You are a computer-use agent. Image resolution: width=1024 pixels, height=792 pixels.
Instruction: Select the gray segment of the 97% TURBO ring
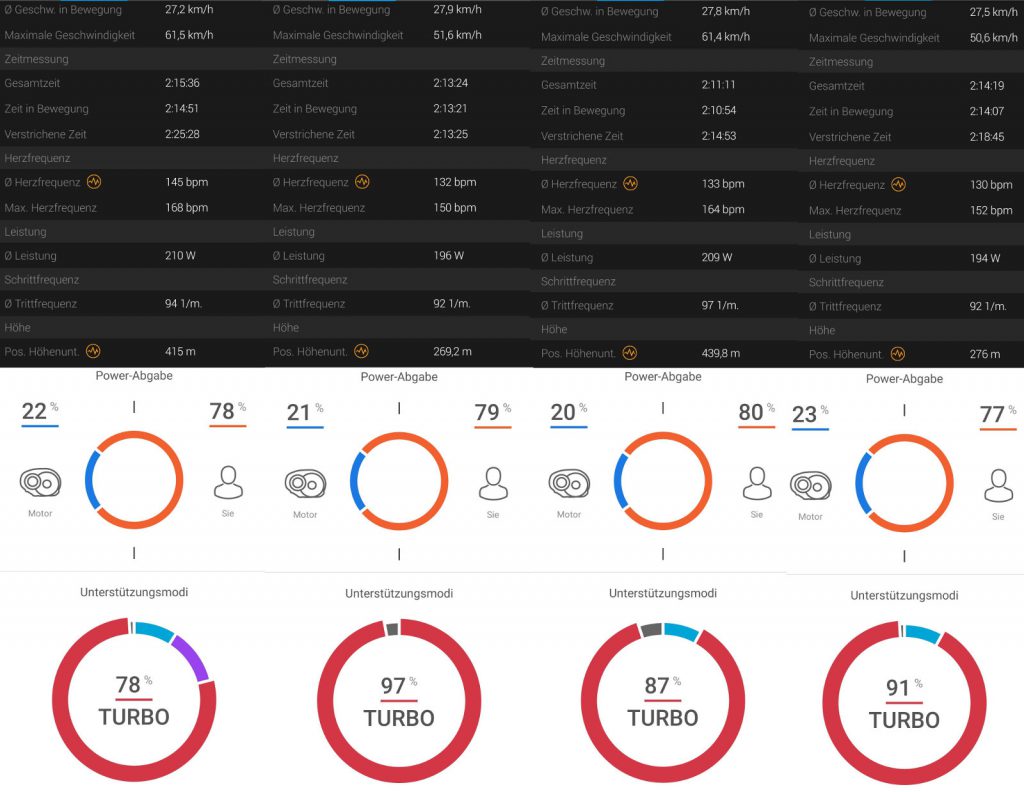392,629
